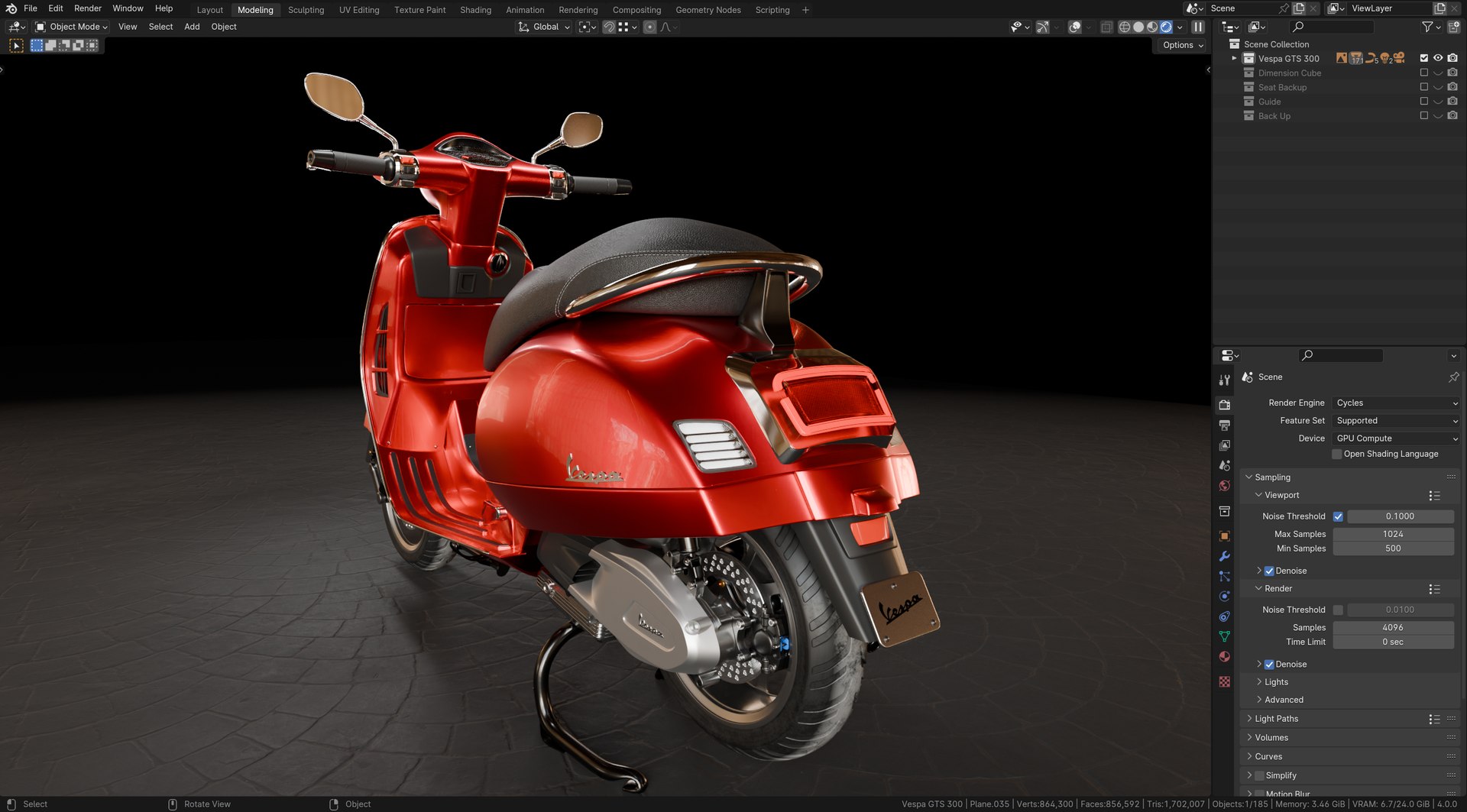Open the Add menu in viewport header

192,27
